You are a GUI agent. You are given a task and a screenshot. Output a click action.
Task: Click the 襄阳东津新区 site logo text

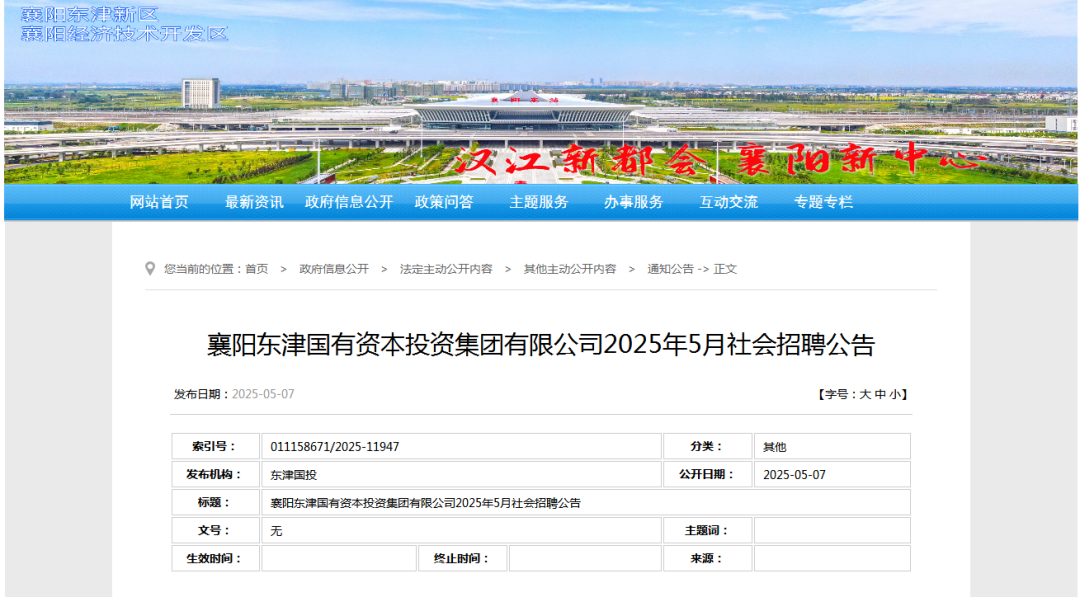point(90,14)
